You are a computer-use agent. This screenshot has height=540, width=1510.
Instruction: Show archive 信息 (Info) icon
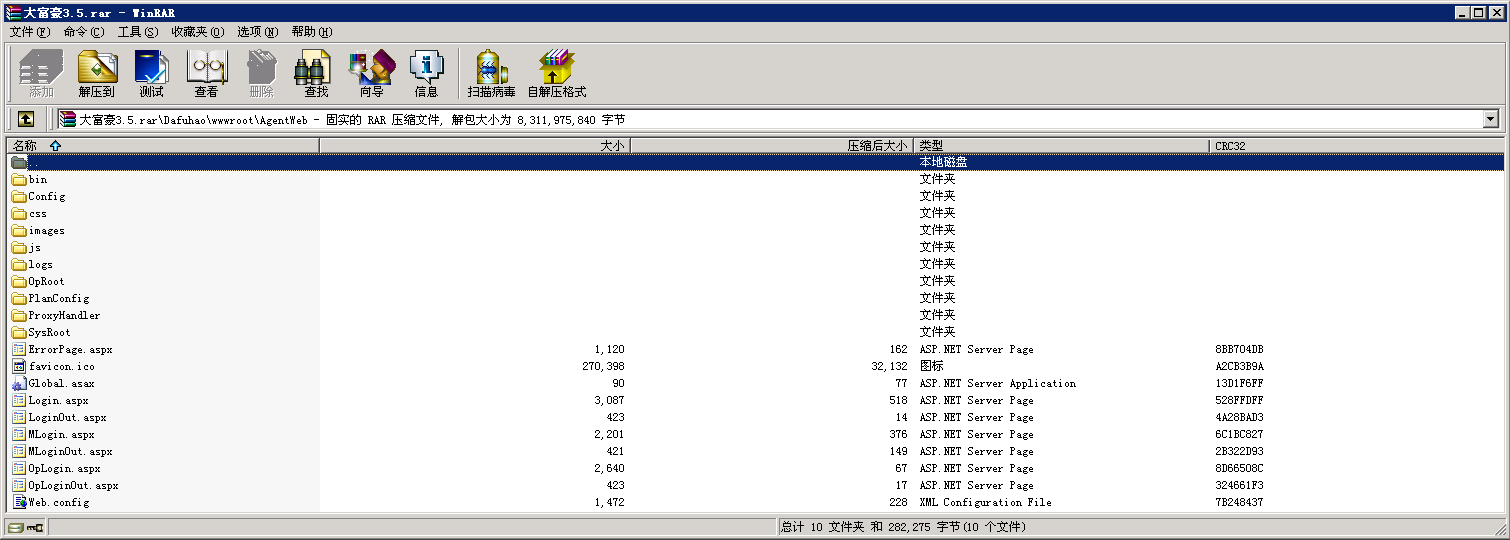click(x=426, y=74)
